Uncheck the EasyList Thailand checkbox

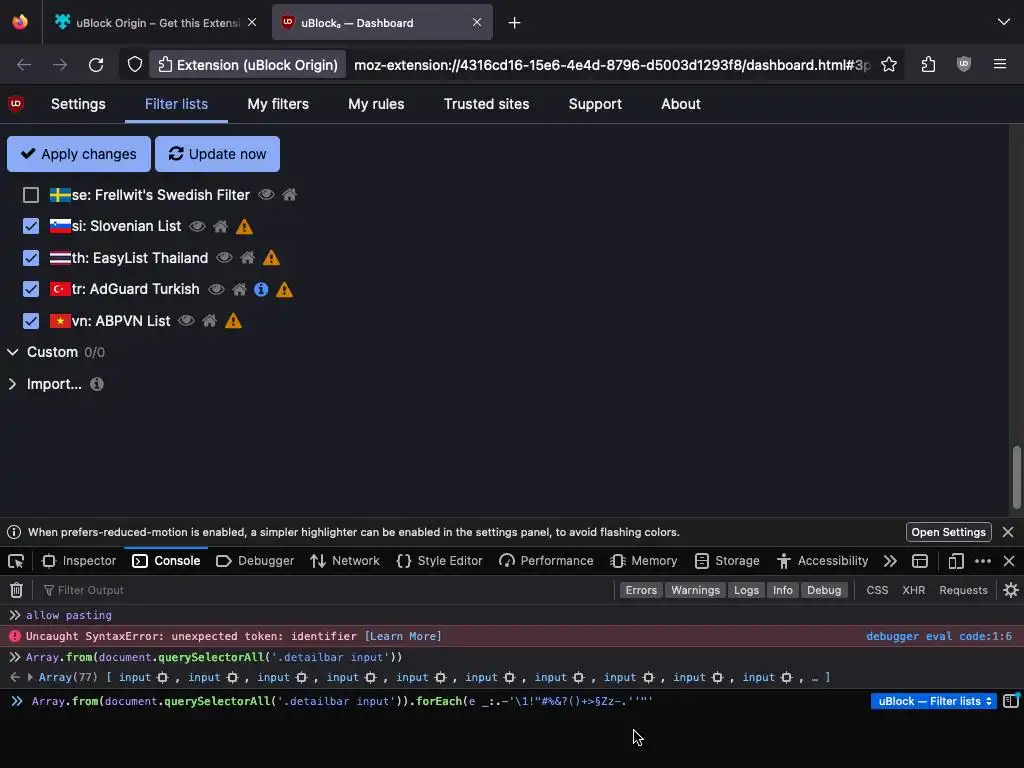coord(31,257)
